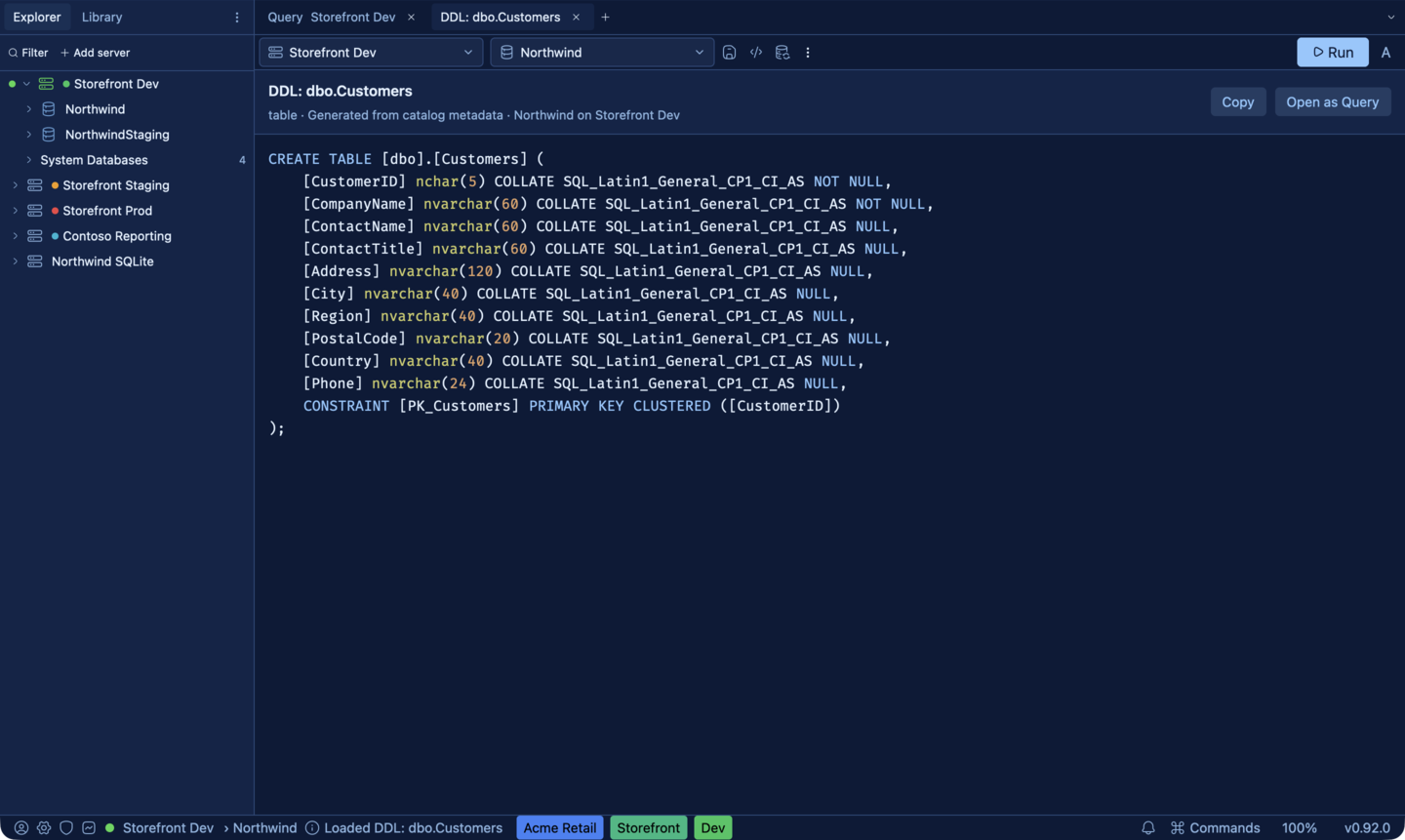Screen dimensions: 1405x840
Task: Expand the Storefront Staging server
Action: [15, 185]
